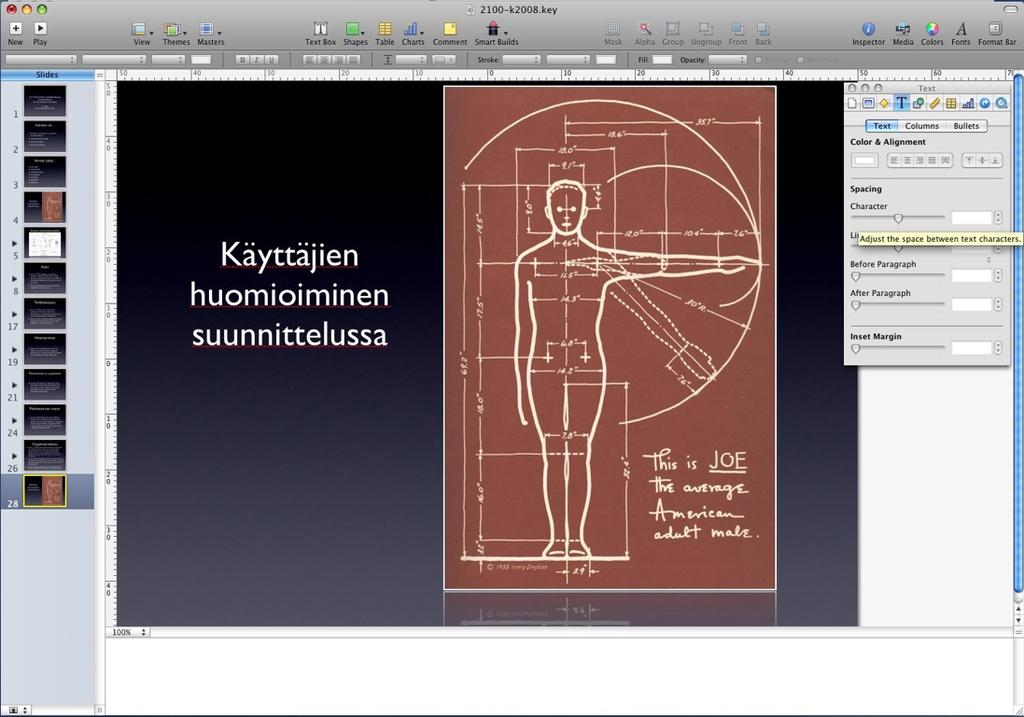Click the New slide icon in the toolbar
The height and width of the screenshot is (717, 1024).
[x=16, y=29]
